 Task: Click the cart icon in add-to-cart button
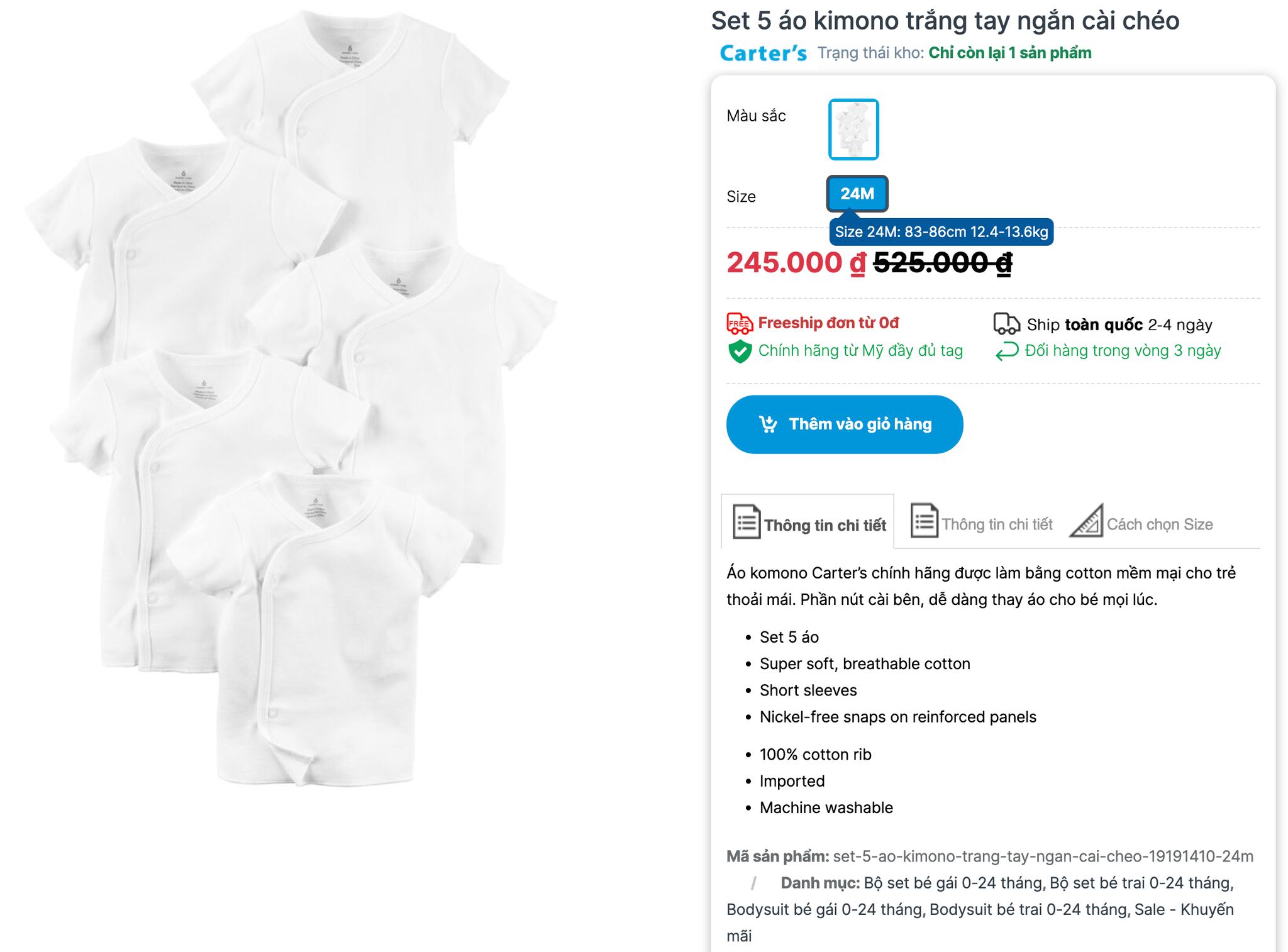coord(768,424)
